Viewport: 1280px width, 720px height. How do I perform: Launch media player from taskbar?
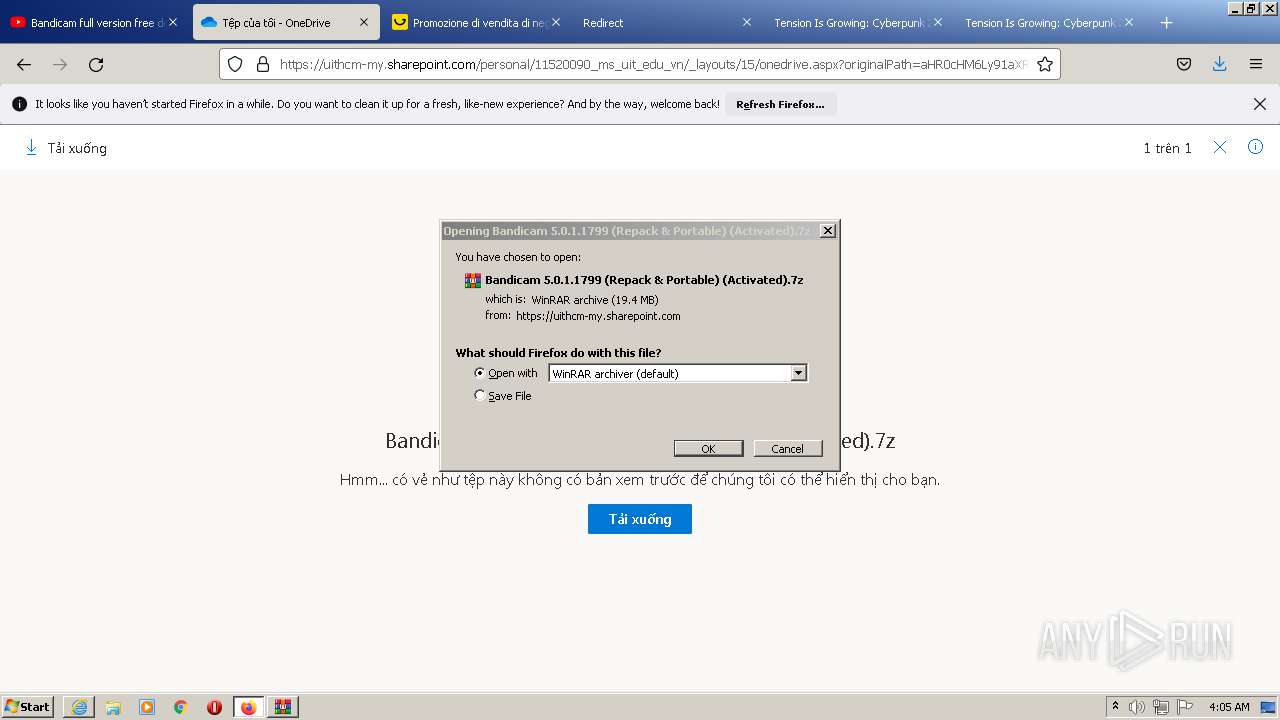coord(147,707)
